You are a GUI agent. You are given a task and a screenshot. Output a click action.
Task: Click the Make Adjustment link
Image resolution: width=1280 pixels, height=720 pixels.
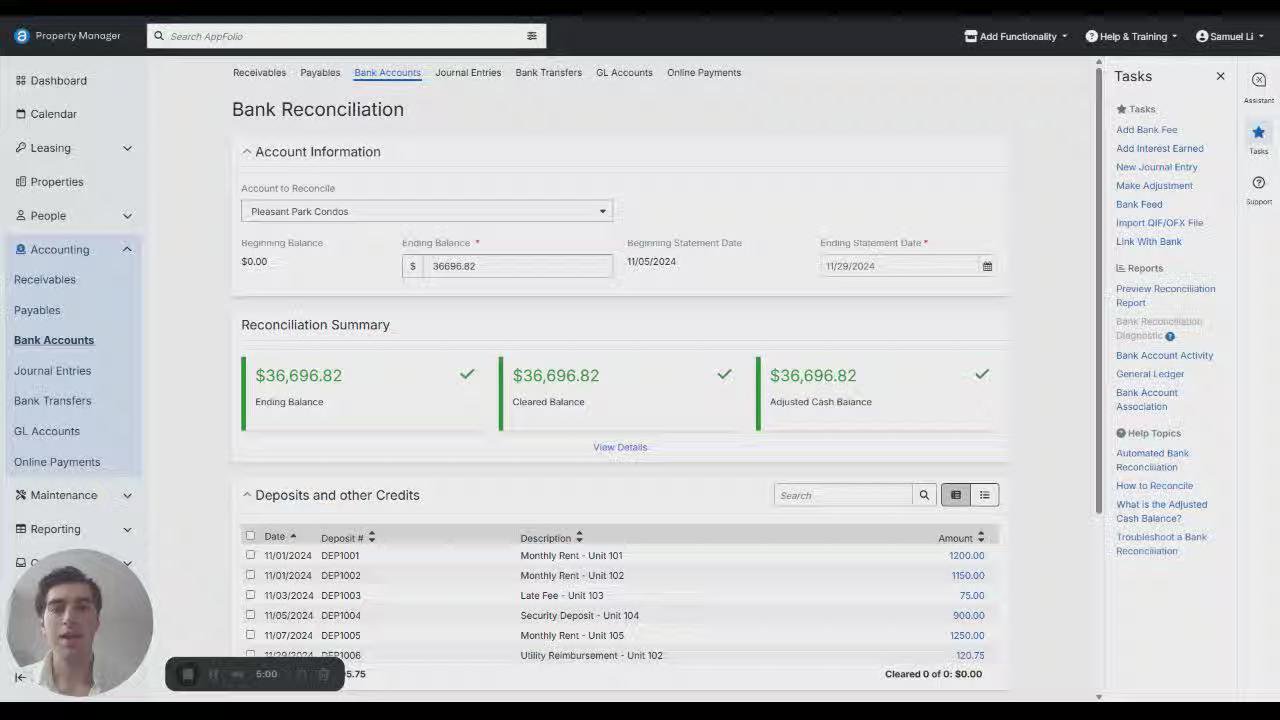(x=1154, y=186)
